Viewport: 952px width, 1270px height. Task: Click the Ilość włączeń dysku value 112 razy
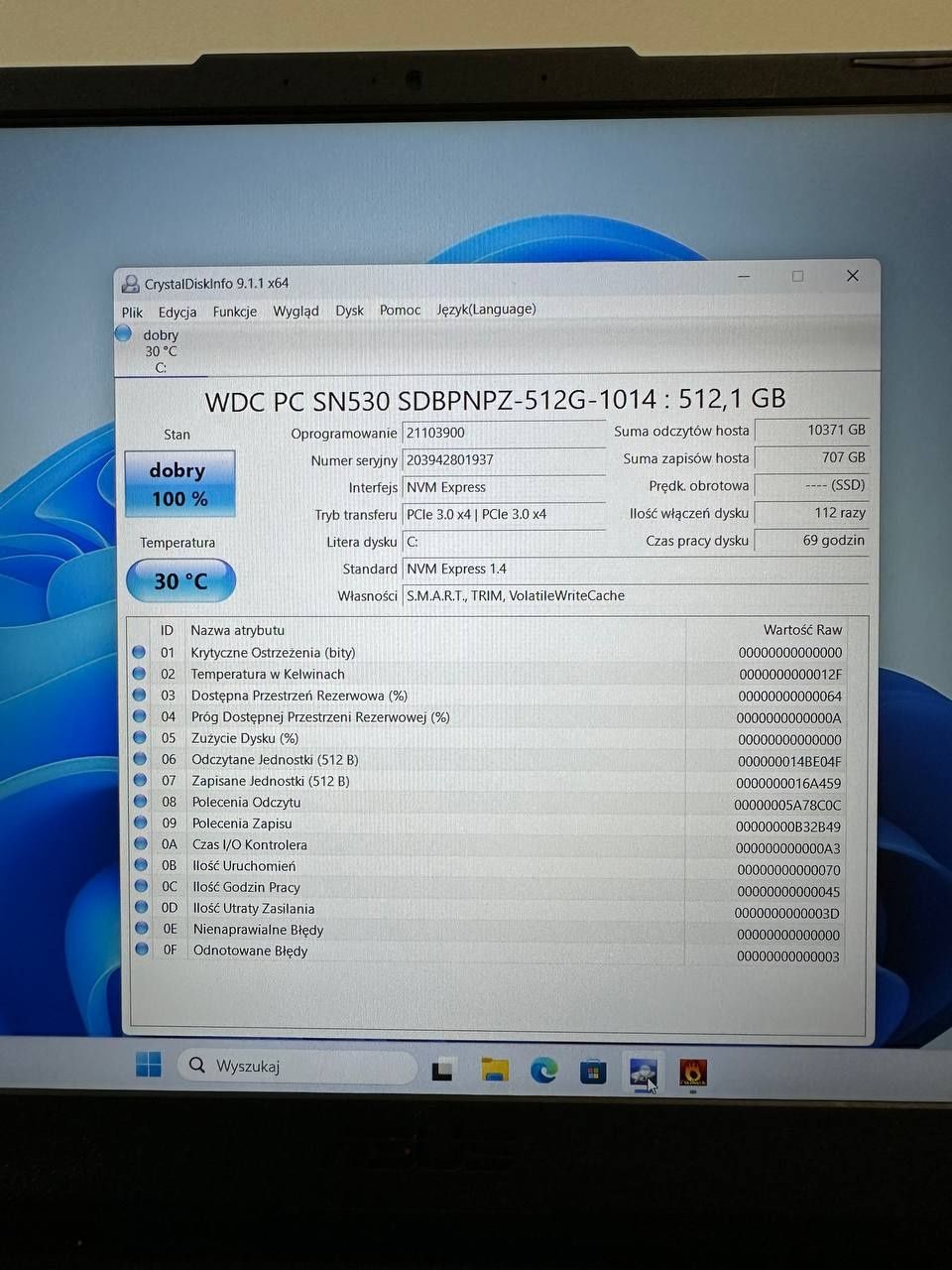[x=811, y=513]
